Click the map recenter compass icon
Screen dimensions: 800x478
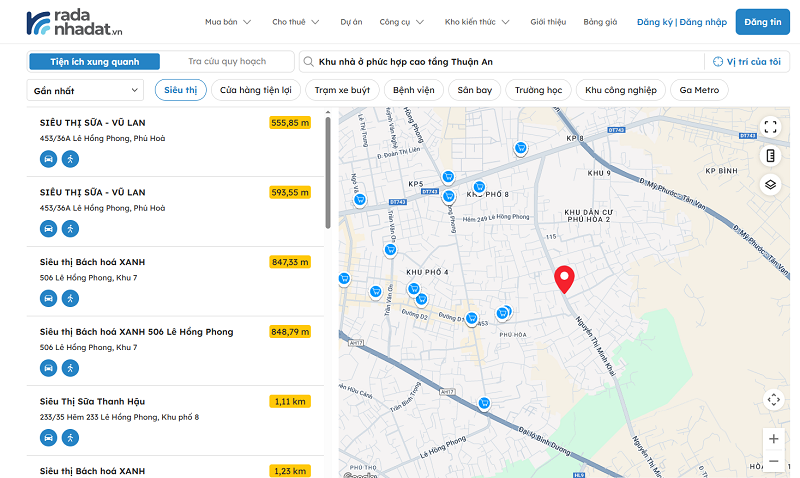[x=773, y=400]
